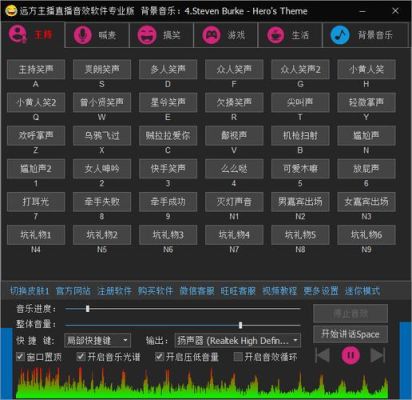
Task: Play the 机枪扫射 machine gun sound
Action: (x=300, y=135)
